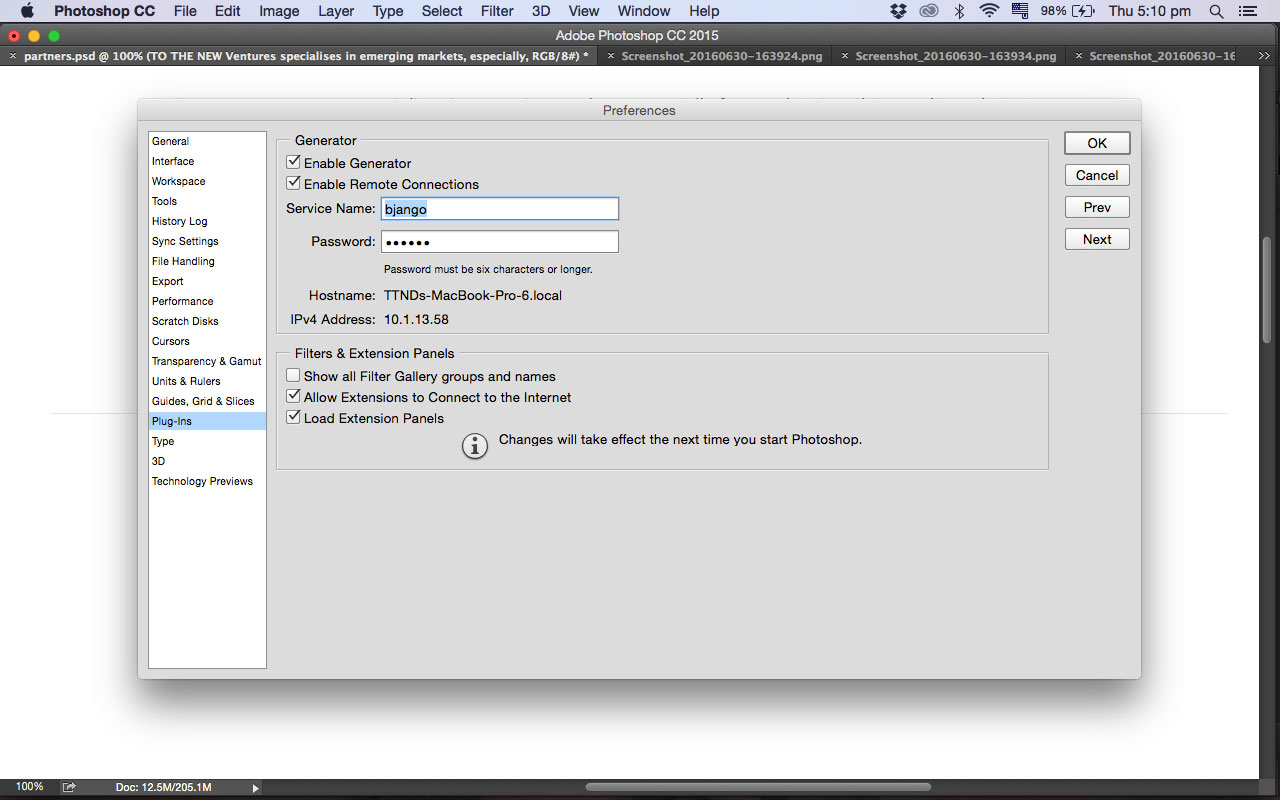
Task: Open the Window menu
Action: [644, 11]
